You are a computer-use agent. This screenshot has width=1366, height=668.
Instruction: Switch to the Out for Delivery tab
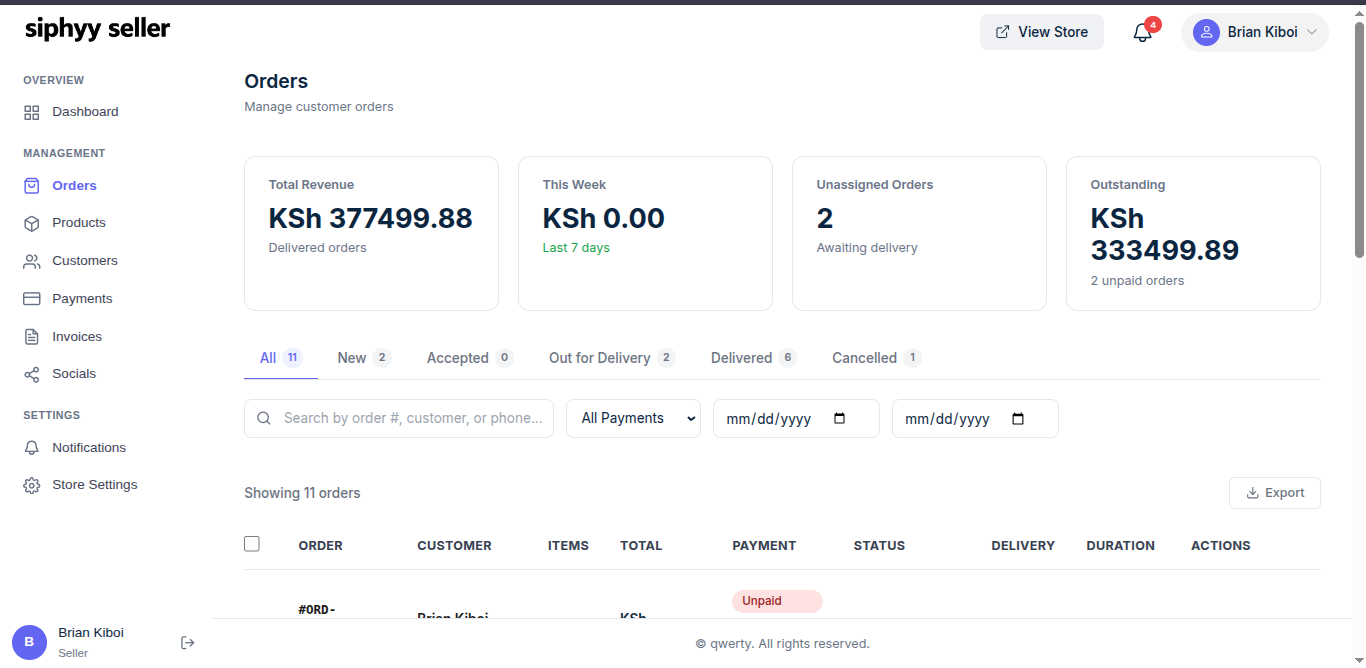pyautogui.click(x=612, y=358)
